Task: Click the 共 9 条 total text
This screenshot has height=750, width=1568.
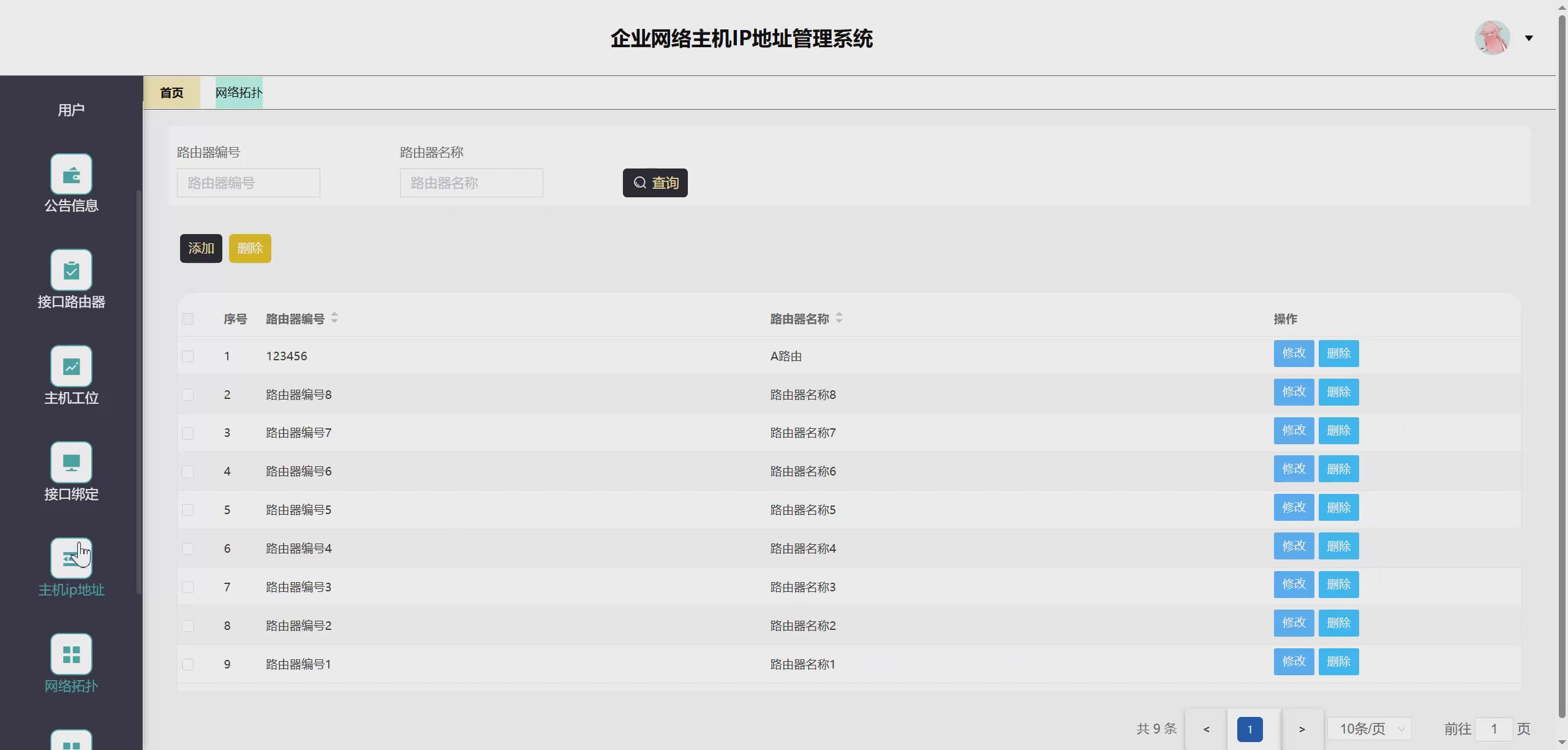Action: pos(1156,729)
